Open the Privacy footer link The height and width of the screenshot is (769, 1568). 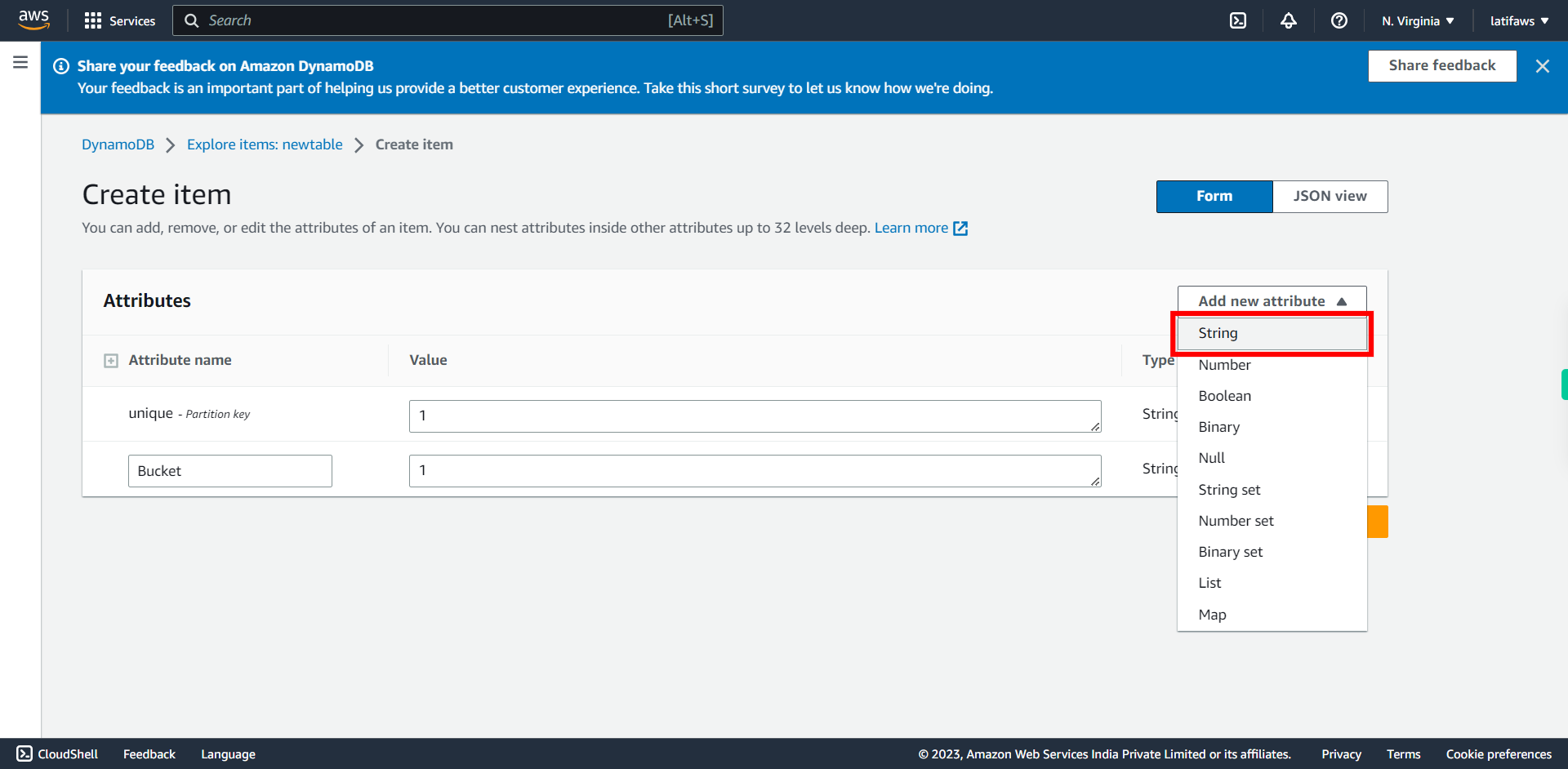click(x=1341, y=754)
